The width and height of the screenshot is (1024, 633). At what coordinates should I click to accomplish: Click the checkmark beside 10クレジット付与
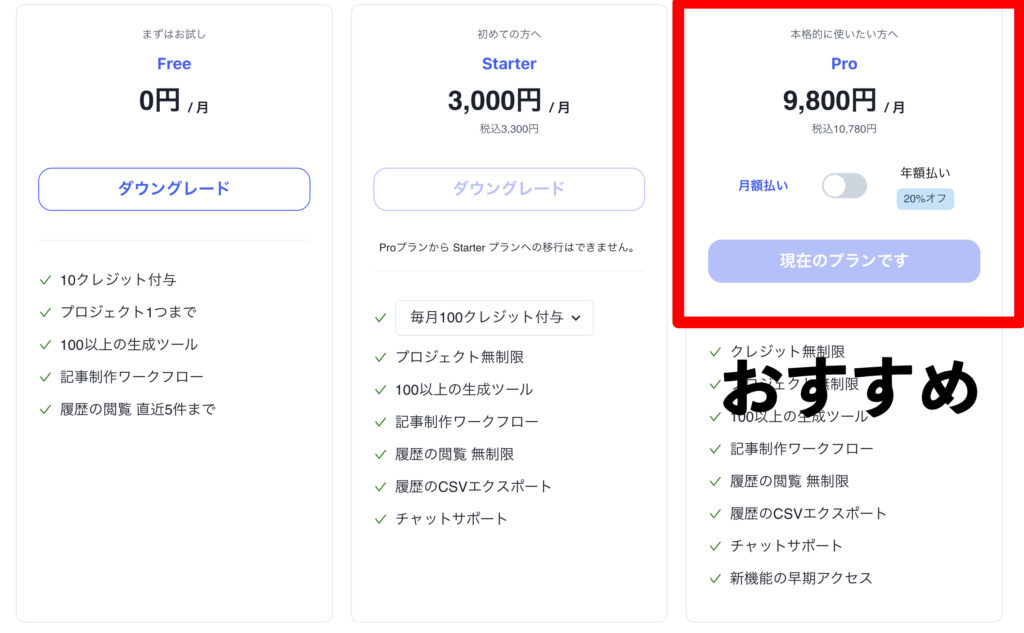pos(45,280)
